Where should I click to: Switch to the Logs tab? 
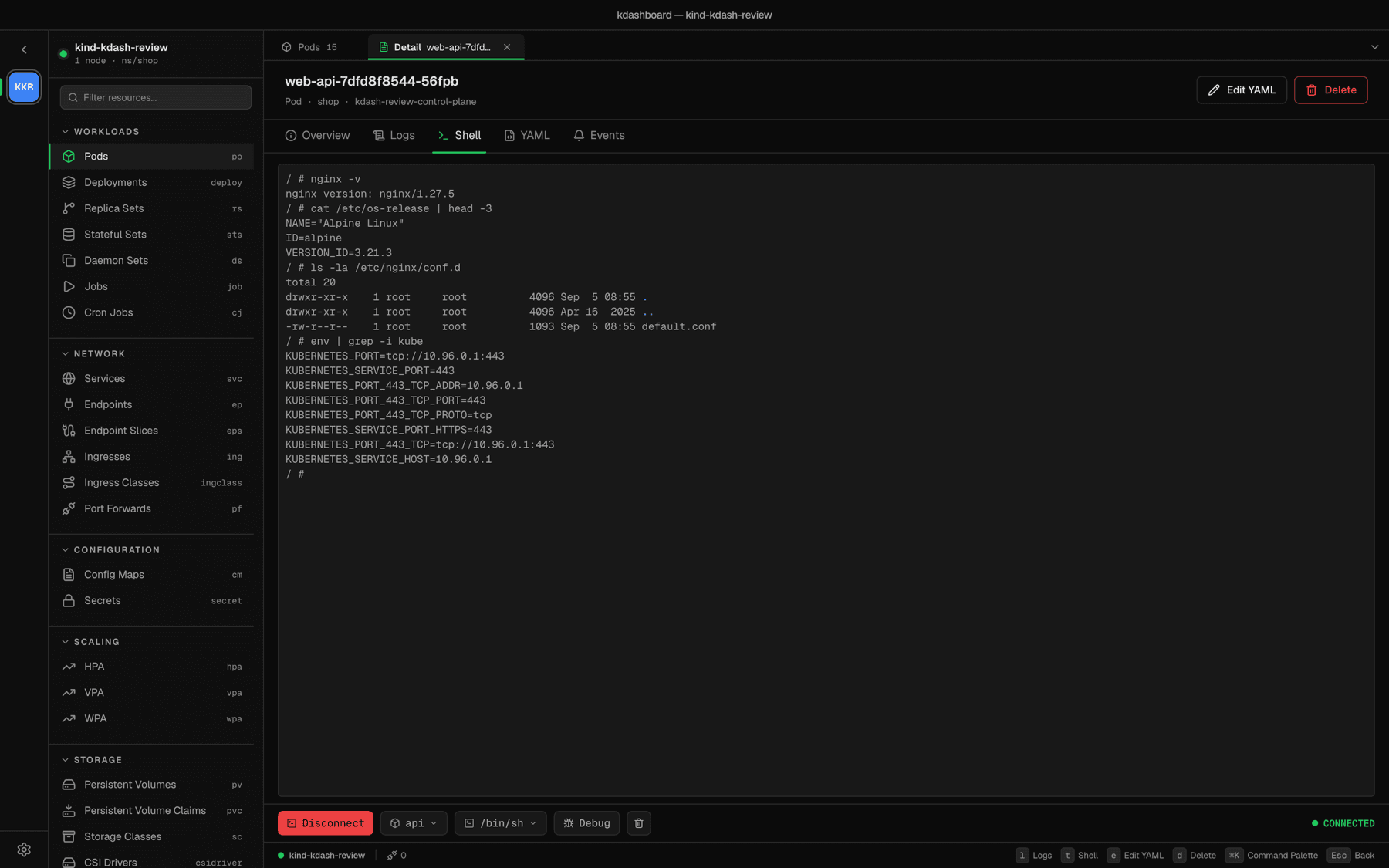[x=394, y=136]
